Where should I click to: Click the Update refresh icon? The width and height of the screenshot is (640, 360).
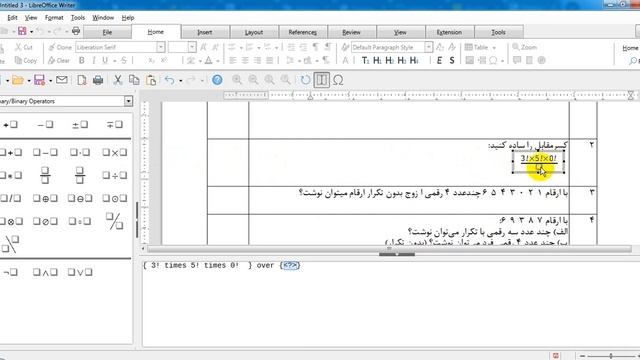[x=305, y=80]
